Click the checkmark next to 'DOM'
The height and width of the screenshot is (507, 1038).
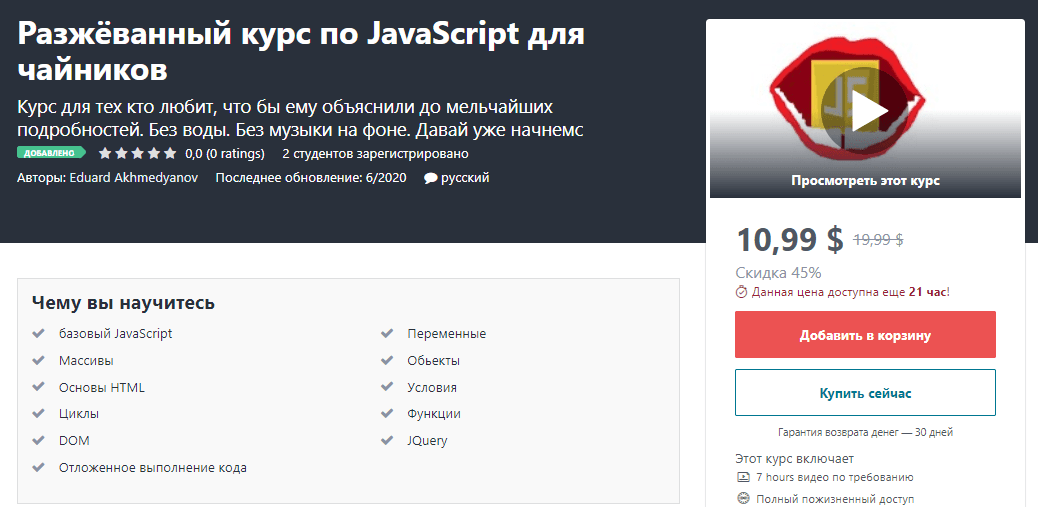pos(38,439)
